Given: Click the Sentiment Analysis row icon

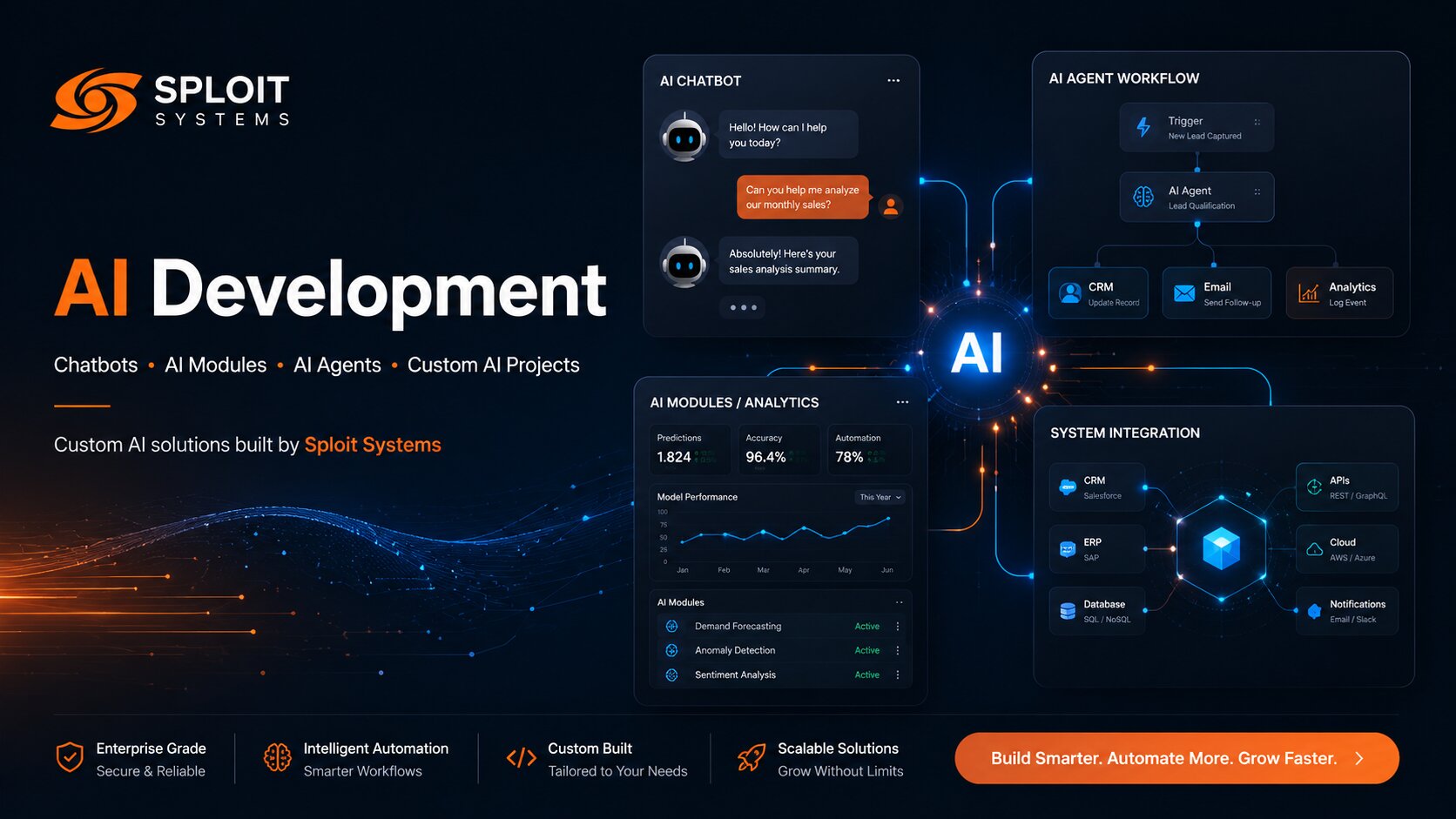Looking at the screenshot, I should click(671, 675).
